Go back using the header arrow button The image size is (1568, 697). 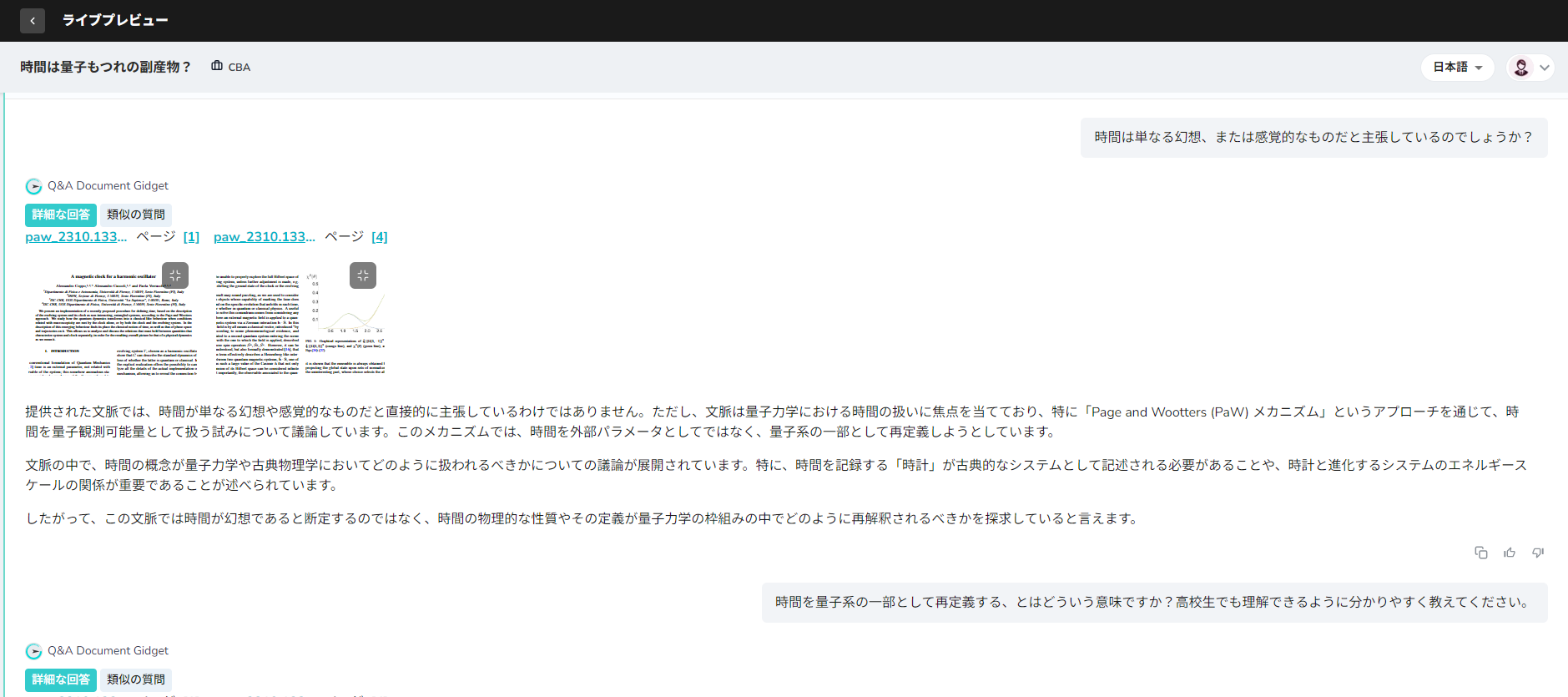(33, 21)
